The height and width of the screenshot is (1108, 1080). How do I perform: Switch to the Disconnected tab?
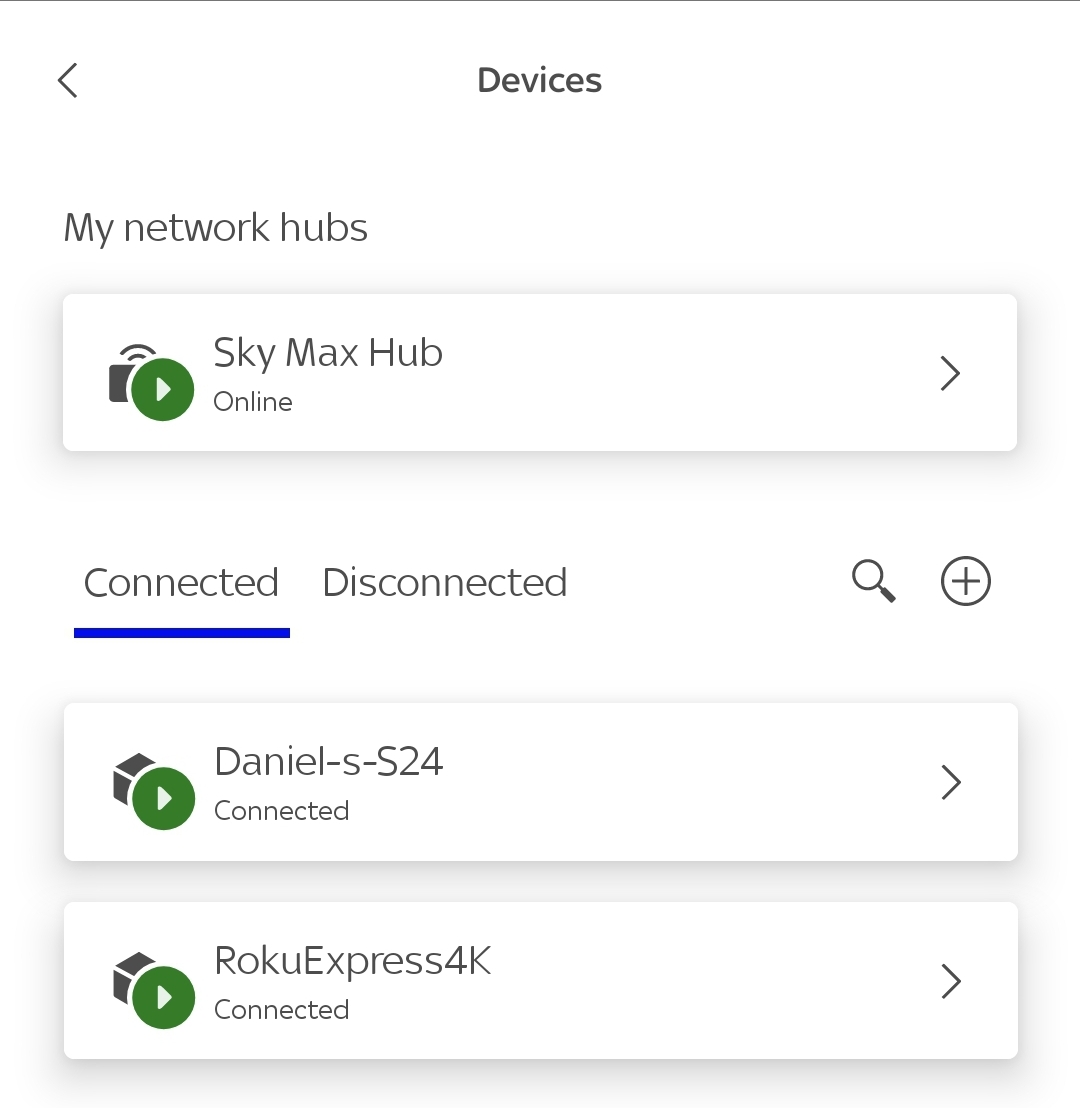click(445, 583)
